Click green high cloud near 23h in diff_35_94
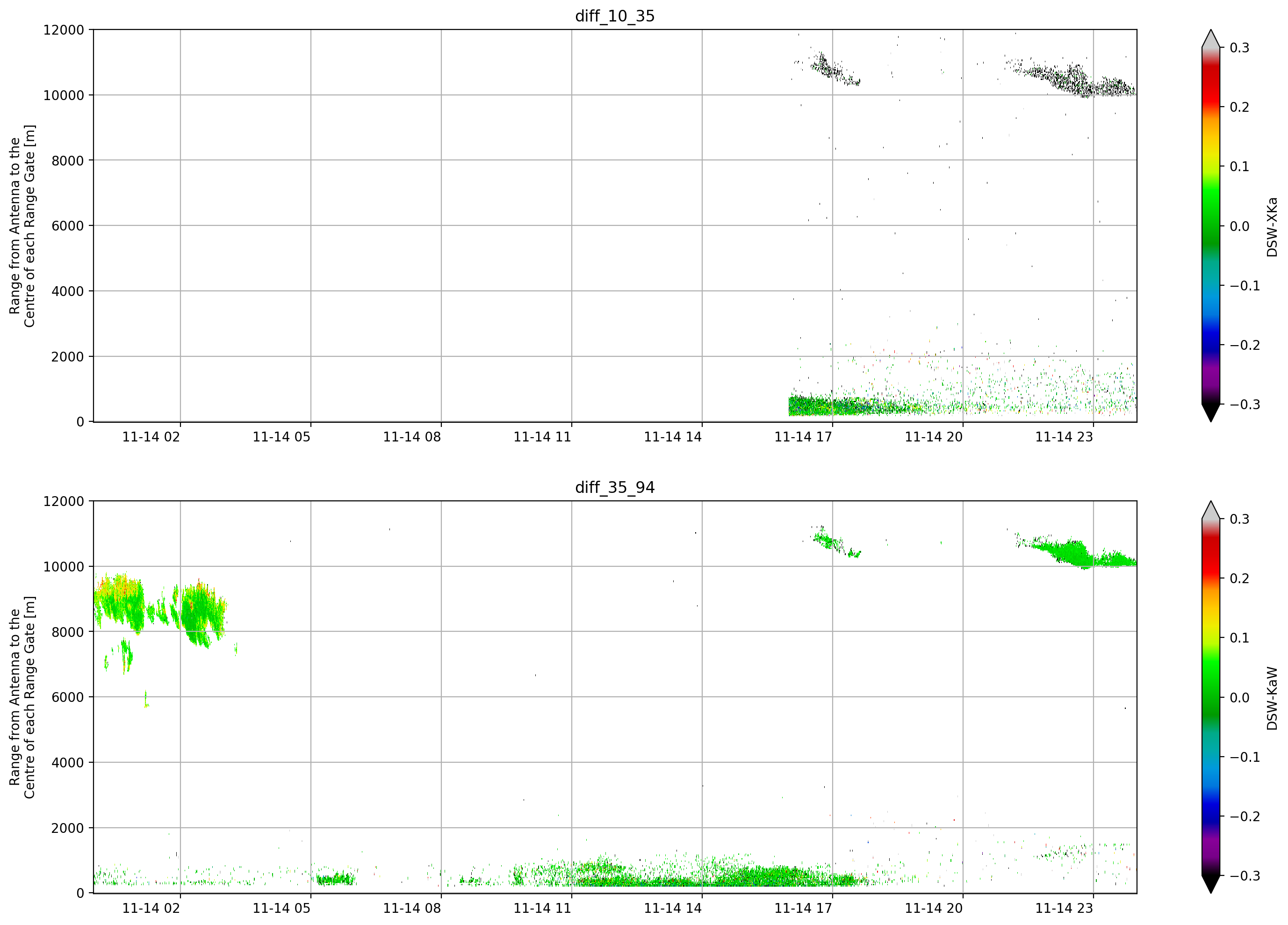The height and width of the screenshot is (925, 1288). pos(1076,553)
